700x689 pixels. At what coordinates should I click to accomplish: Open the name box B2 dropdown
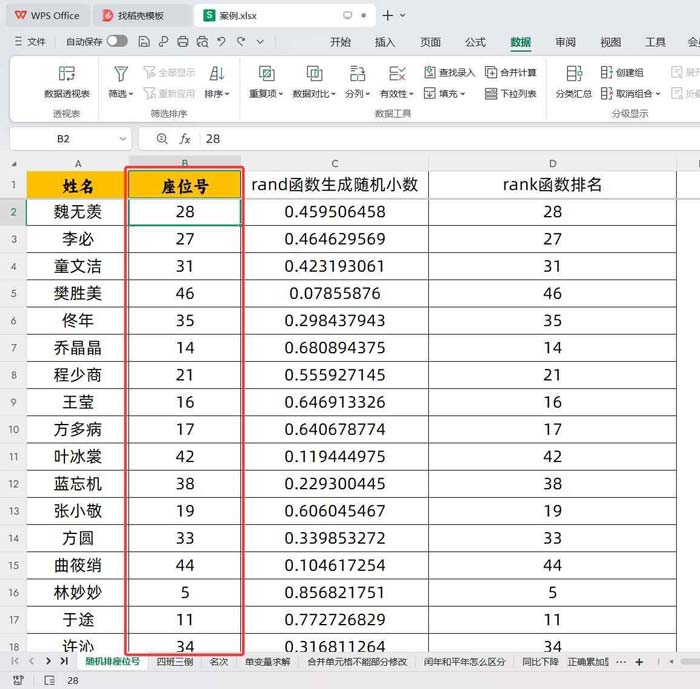(123, 139)
